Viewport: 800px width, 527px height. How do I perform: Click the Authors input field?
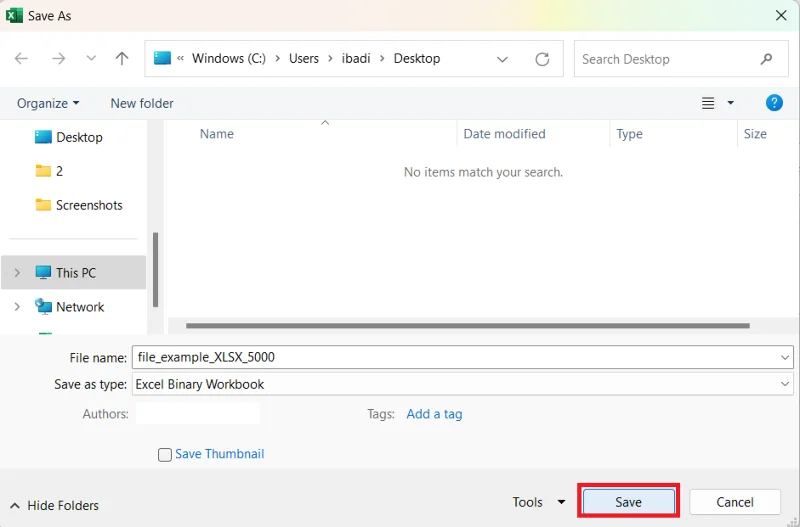pyautogui.click(x=198, y=414)
